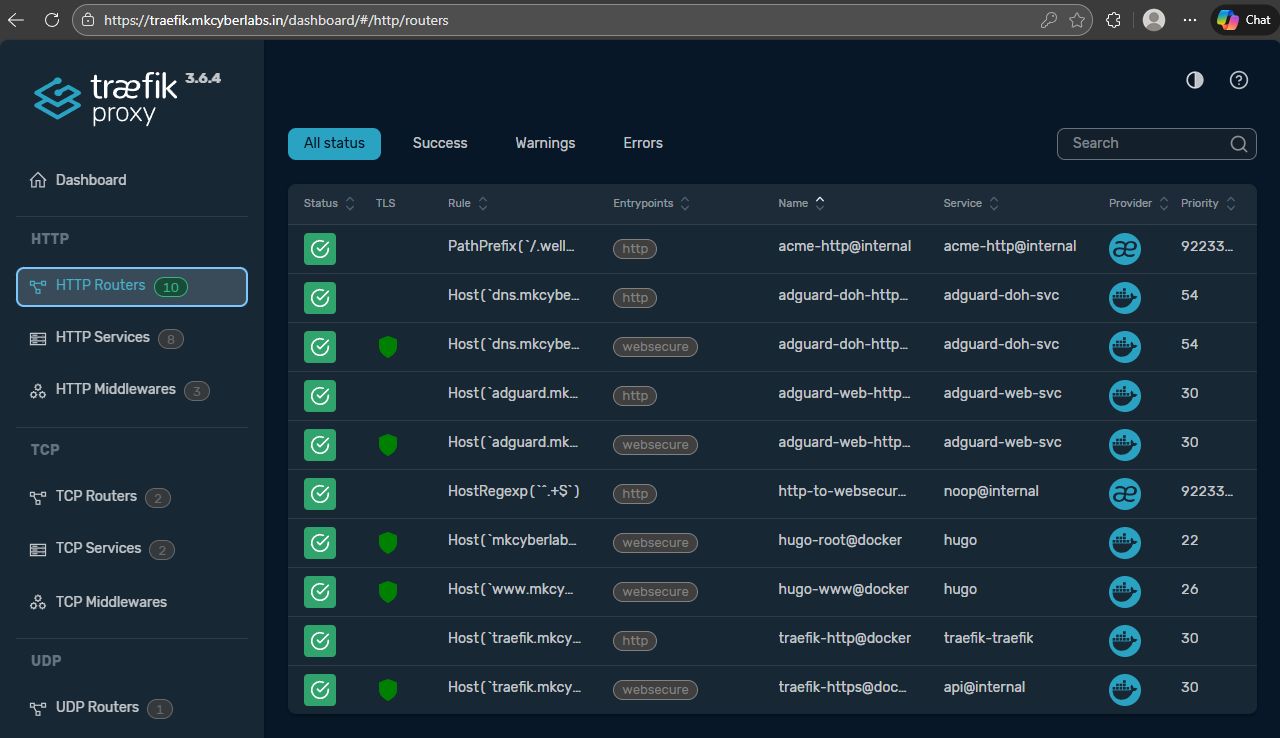Click the Traefik proxy logo

(127, 98)
